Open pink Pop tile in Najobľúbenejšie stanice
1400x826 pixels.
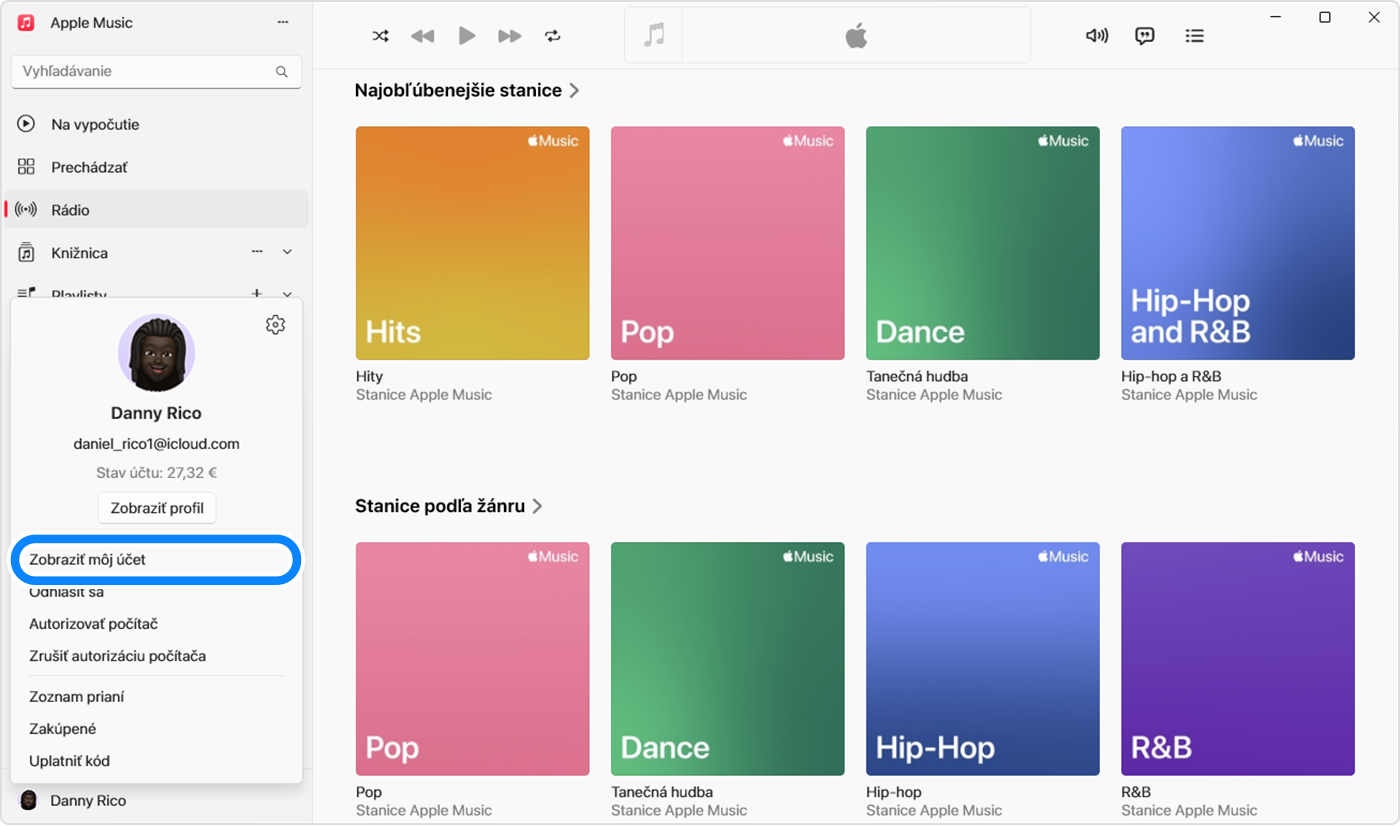(728, 243)
